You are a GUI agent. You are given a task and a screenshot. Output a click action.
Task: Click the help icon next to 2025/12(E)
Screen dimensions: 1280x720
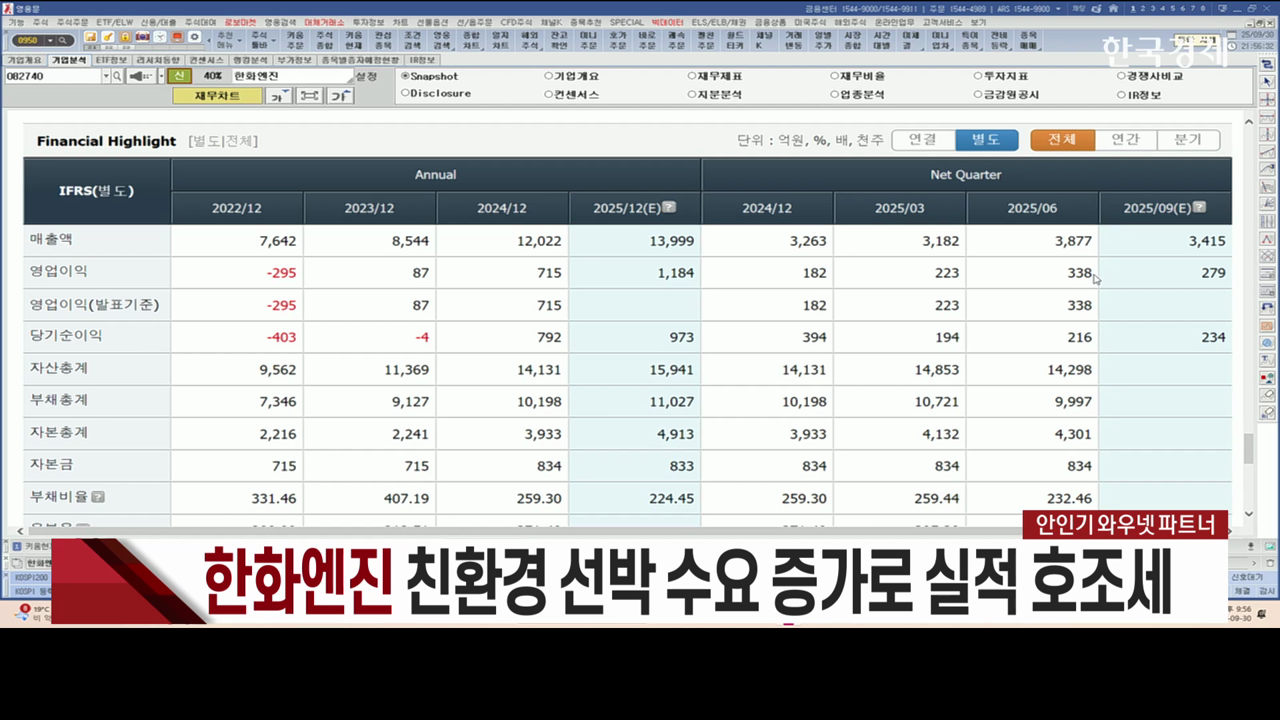click(x=669, y=207)
